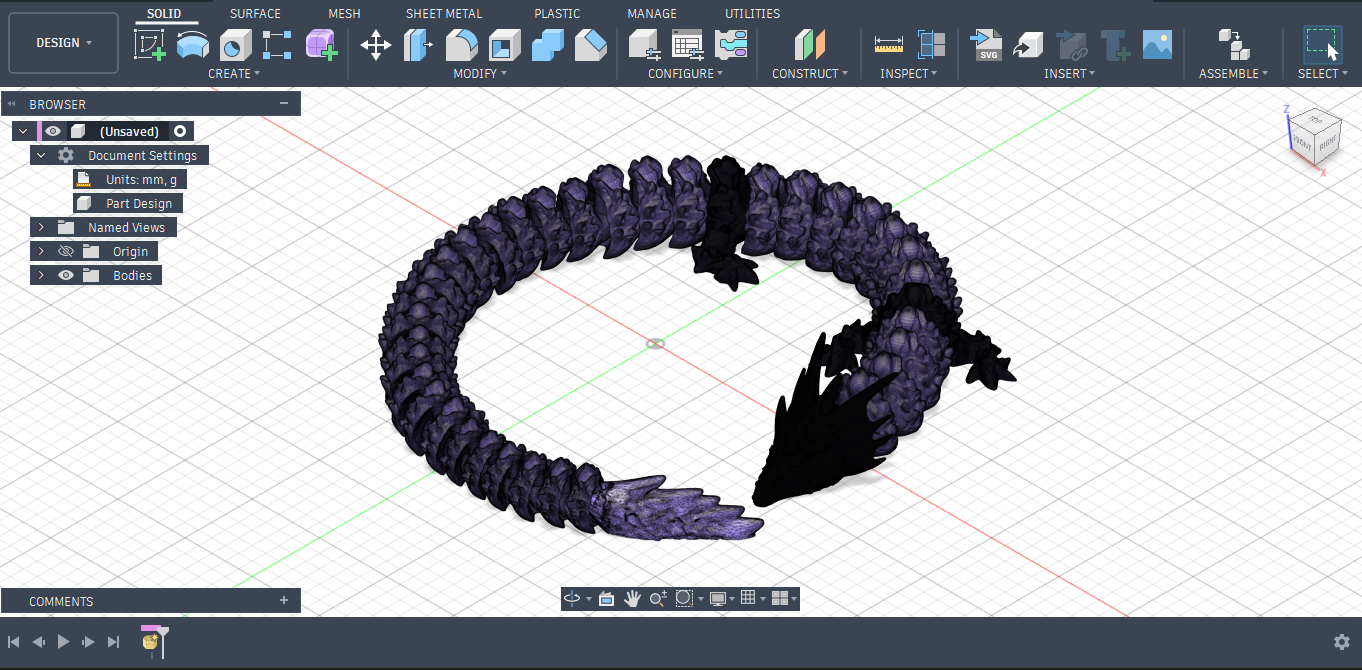Pick the Shell tool icon
Screen dimensions: 1362x670
(x=504, y=45)
